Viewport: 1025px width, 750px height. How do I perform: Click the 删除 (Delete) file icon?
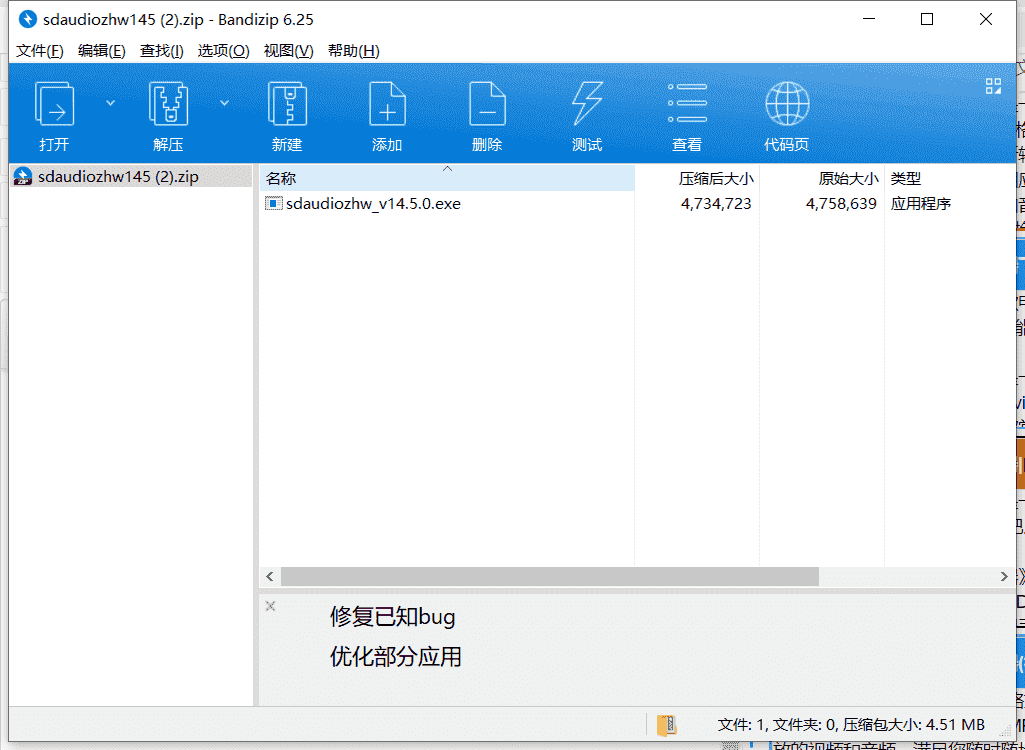point(487,105)
